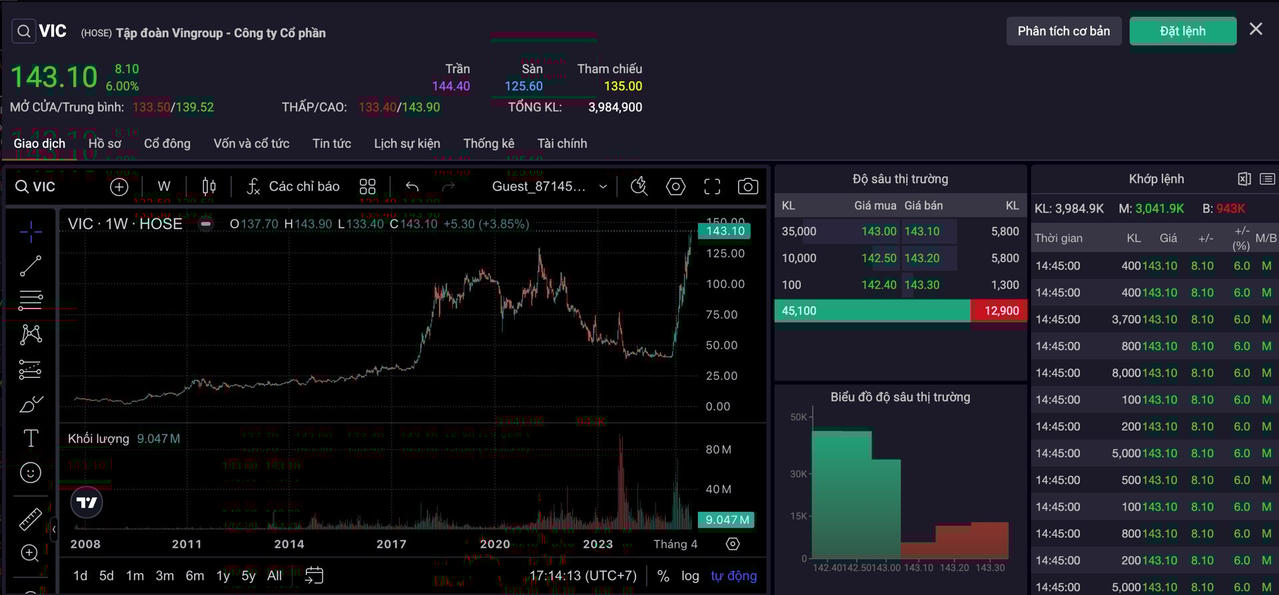Collapse the VIC chart legend
1279x595 pixels.
click(x=206, y=224)
